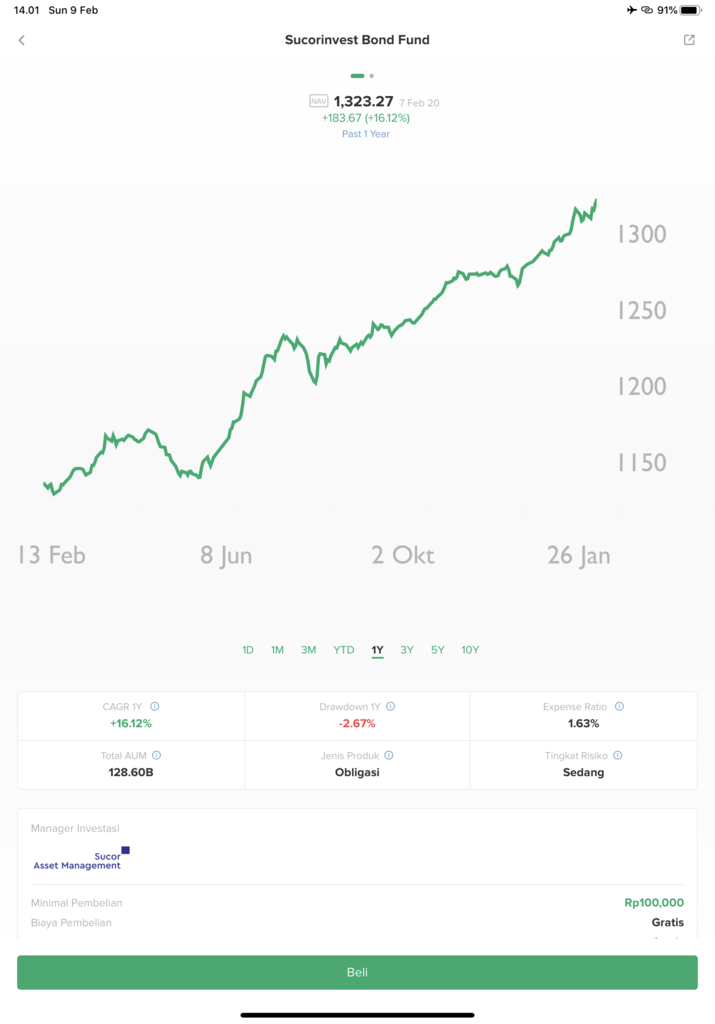Switch chart to 3M range
The image size is (715, 1024).
pos(308,650)
